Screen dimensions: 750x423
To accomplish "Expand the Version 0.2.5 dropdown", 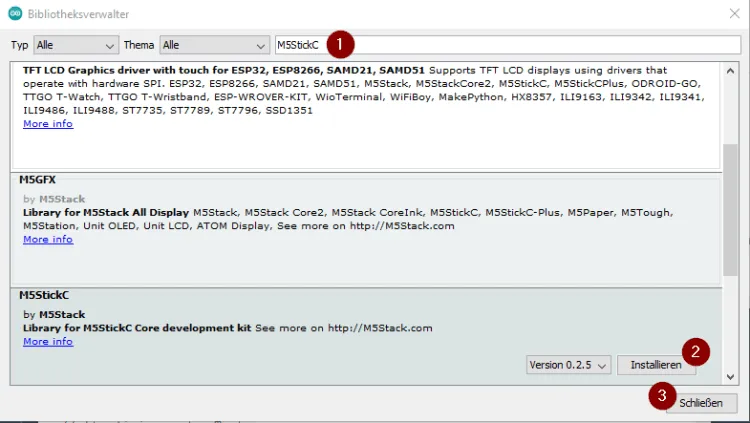I will [x=568, y=365].
